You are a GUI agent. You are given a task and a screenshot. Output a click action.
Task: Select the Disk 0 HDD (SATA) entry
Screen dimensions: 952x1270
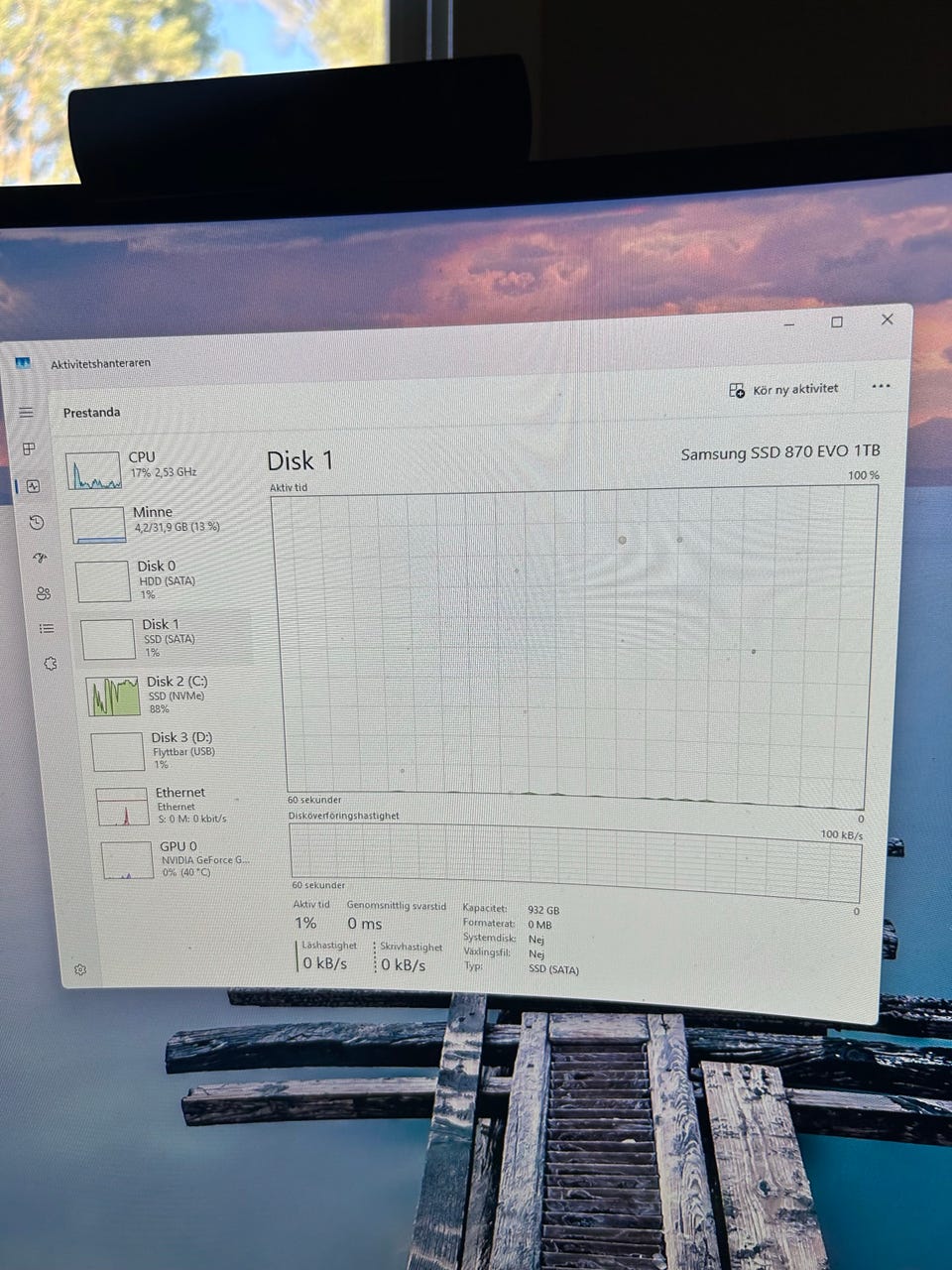[159, 580]
